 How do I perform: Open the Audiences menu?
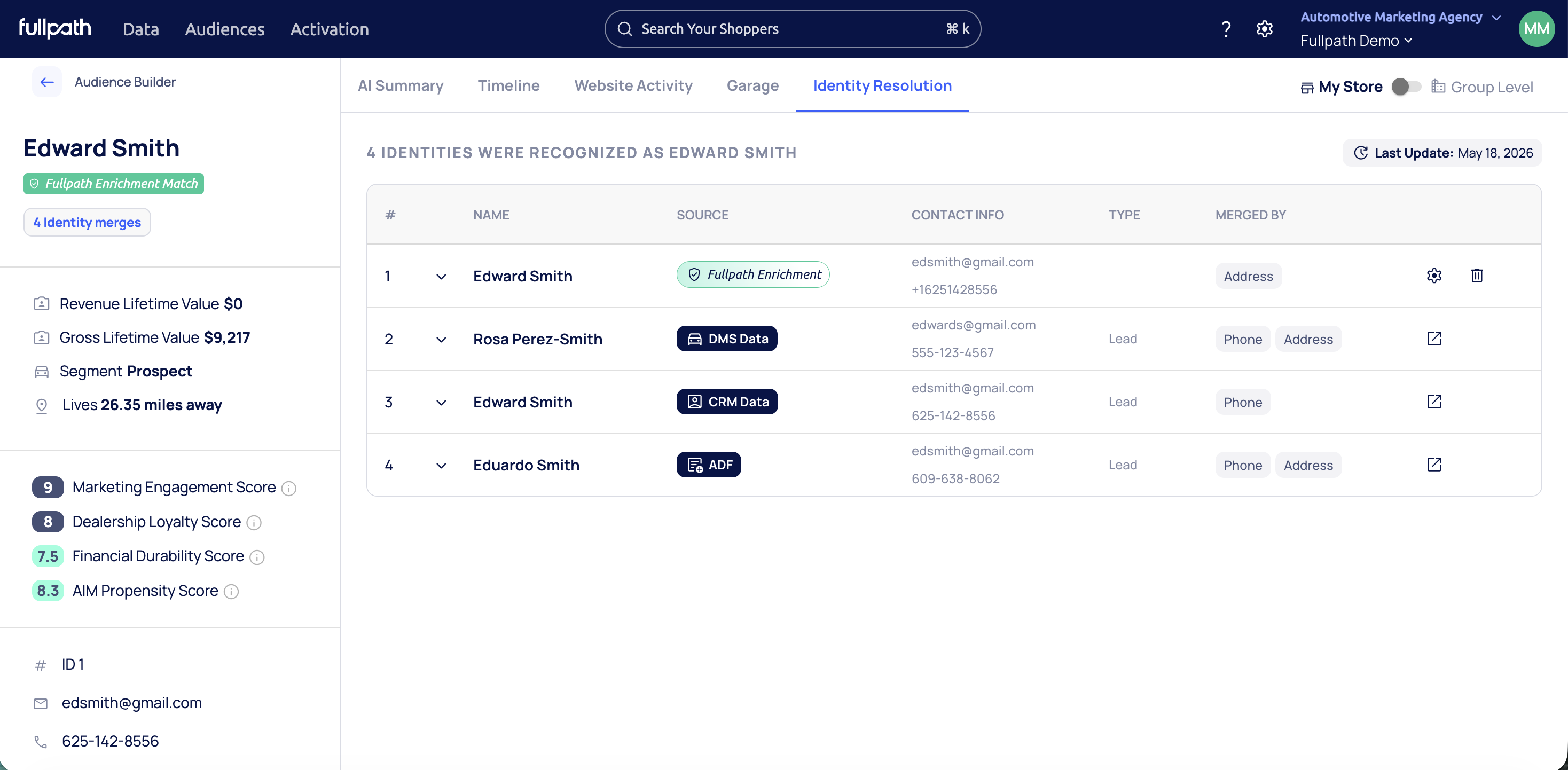(225, 29)
